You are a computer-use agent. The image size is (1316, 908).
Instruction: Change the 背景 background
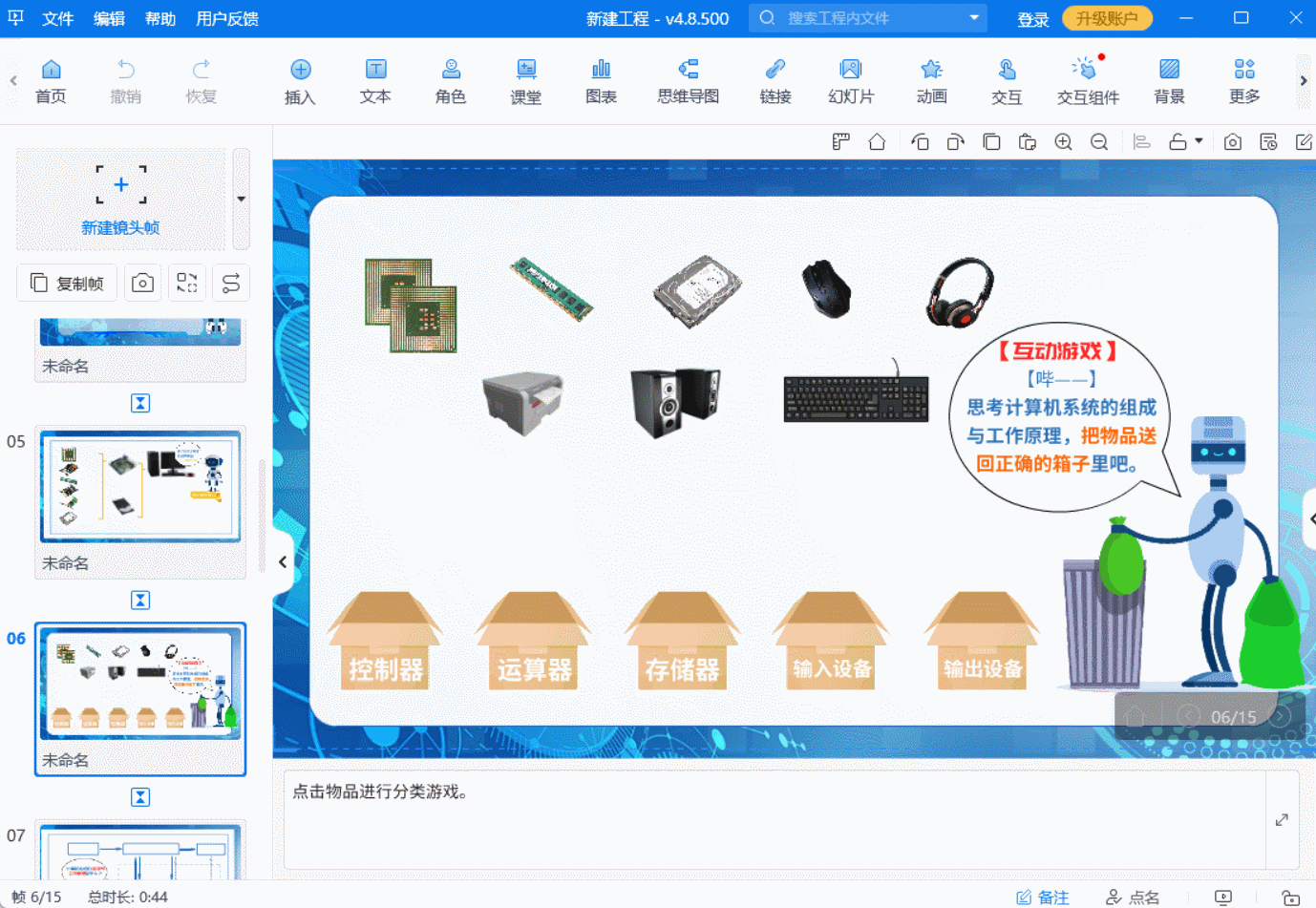[x=1169, y=80]
